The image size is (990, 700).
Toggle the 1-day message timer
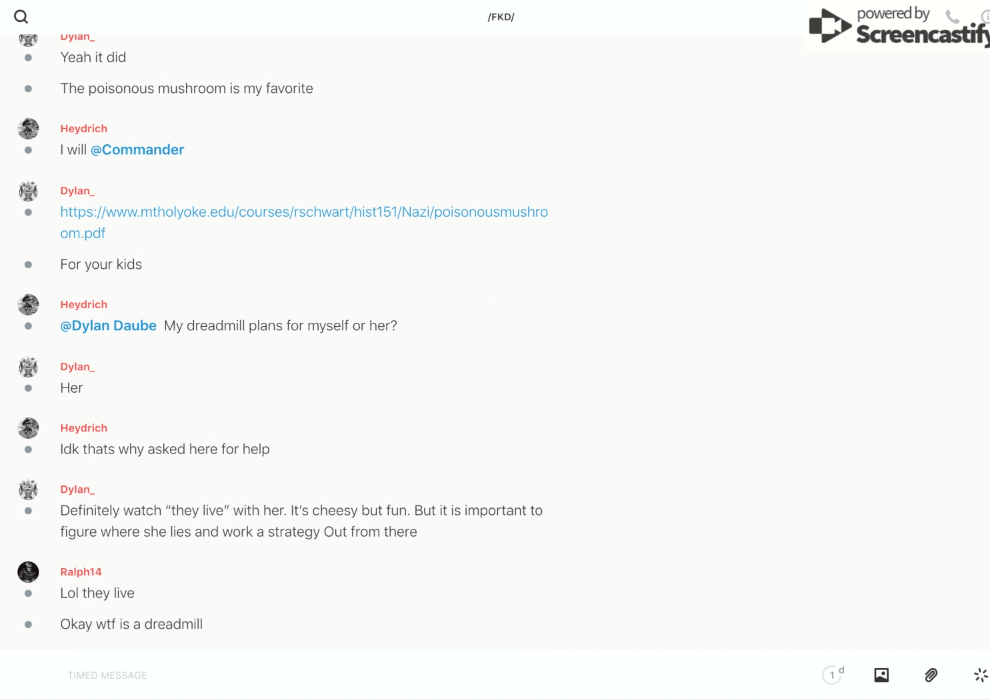[833, 675]
